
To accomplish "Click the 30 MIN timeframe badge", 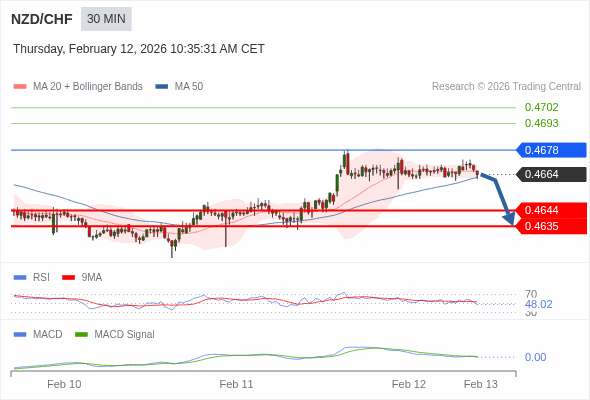I will pos(106,19).
